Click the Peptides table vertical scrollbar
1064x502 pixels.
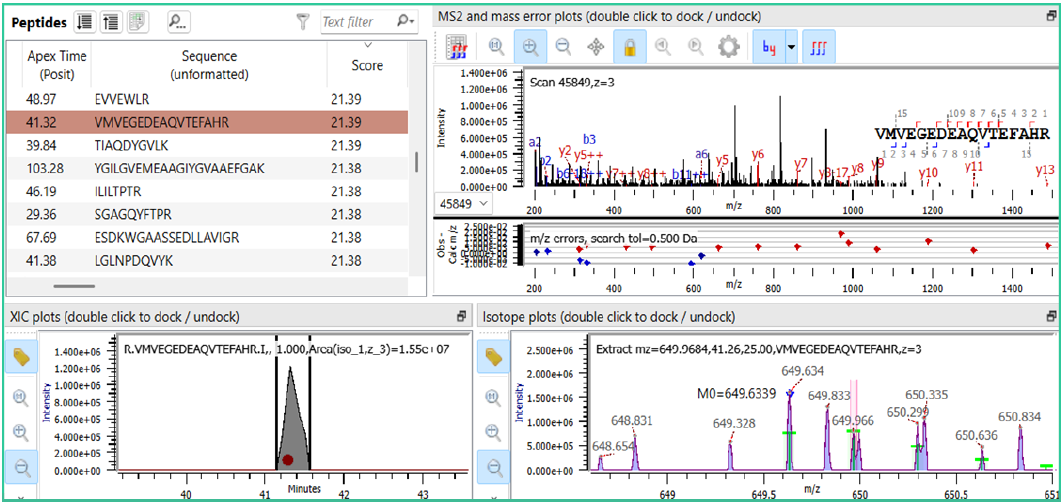[x=416, y=160]
